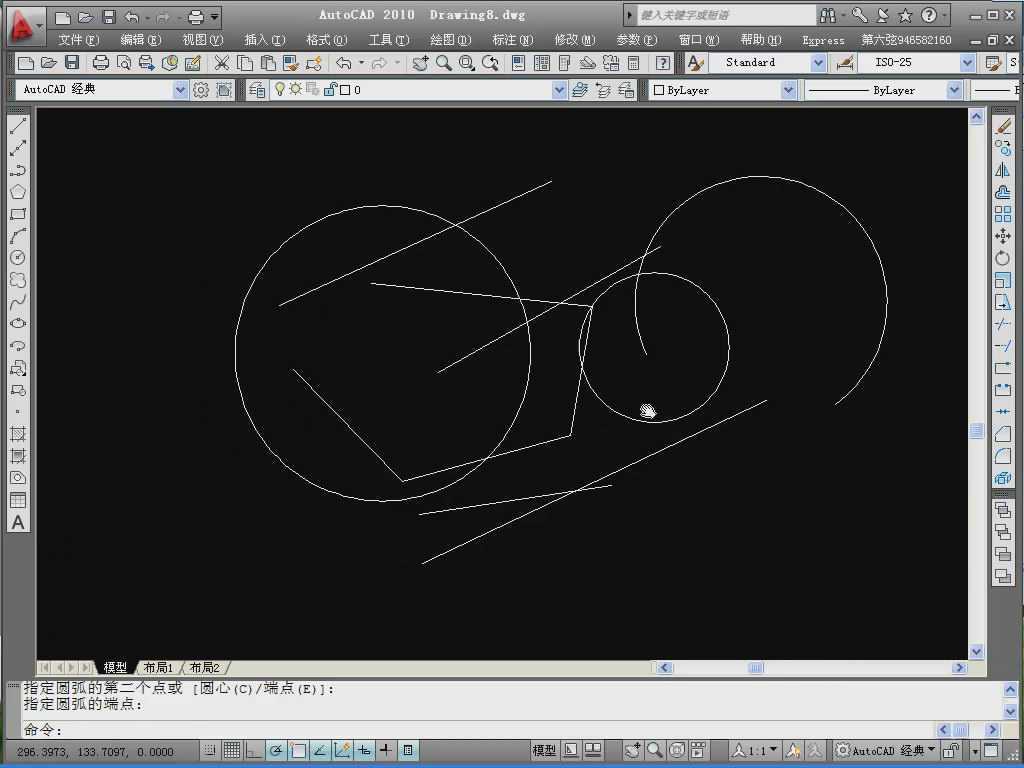Open the QuickCalc calculator icon
1024x768 pixels.
[x=633, y=63]
